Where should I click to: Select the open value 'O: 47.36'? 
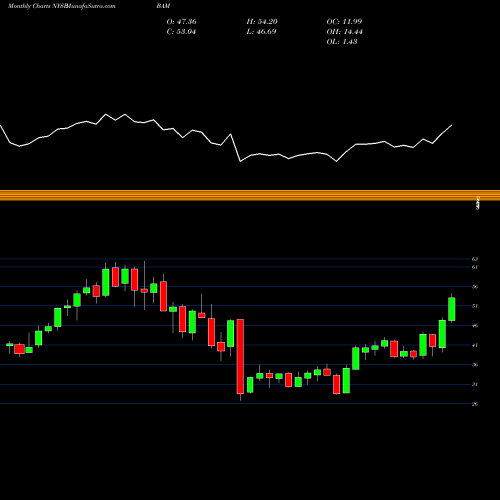click(181, 22)
